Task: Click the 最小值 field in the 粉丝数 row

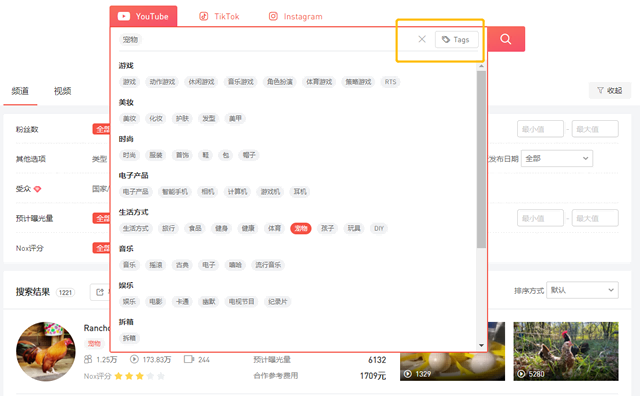Action: coord(540,129)
